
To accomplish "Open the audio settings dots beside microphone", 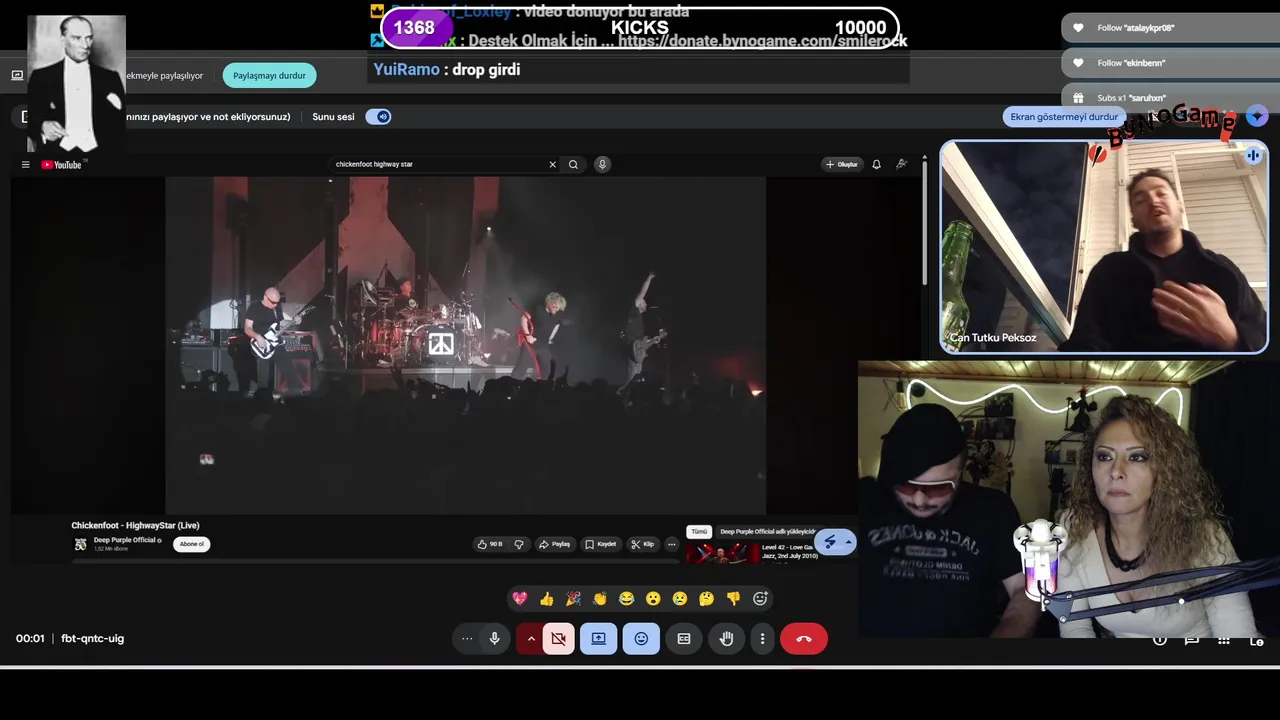I will click(467, 638).
